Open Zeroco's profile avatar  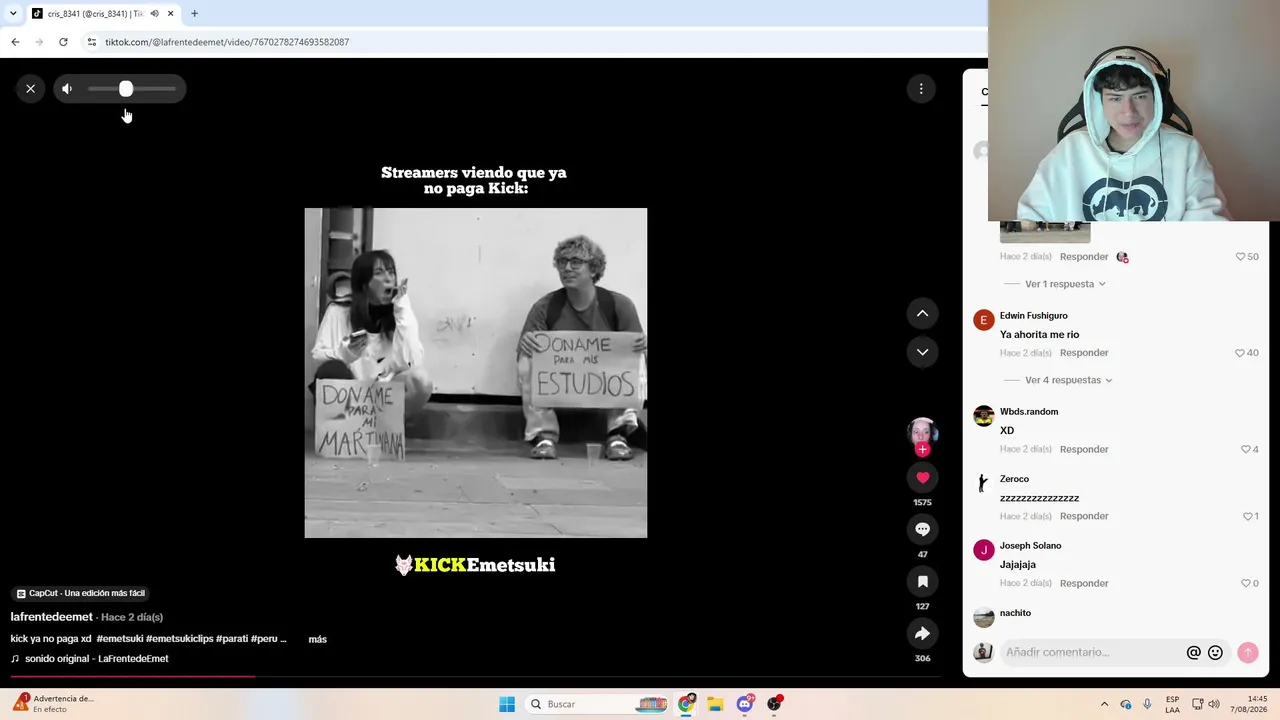pos(984,483)
